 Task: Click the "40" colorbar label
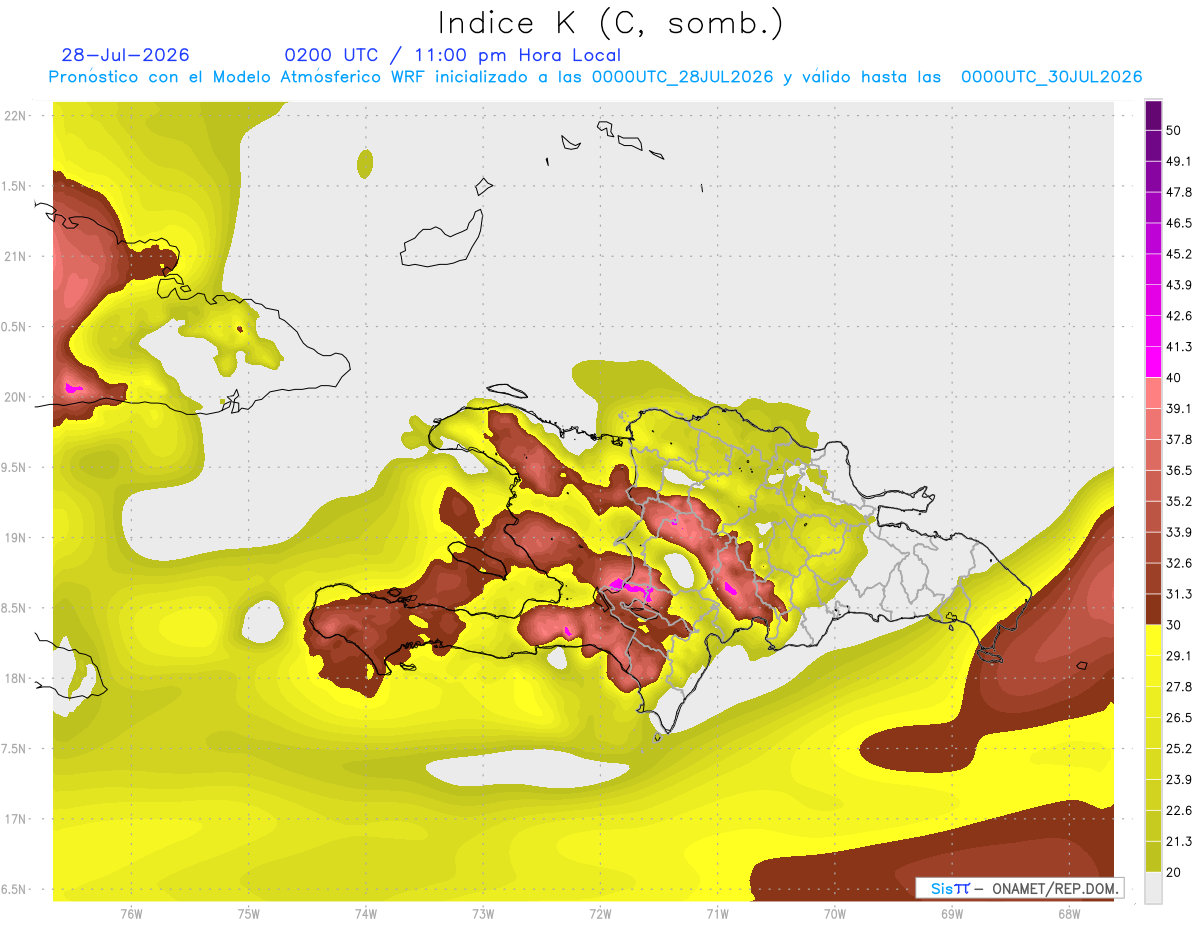[x=1174, y=378]
